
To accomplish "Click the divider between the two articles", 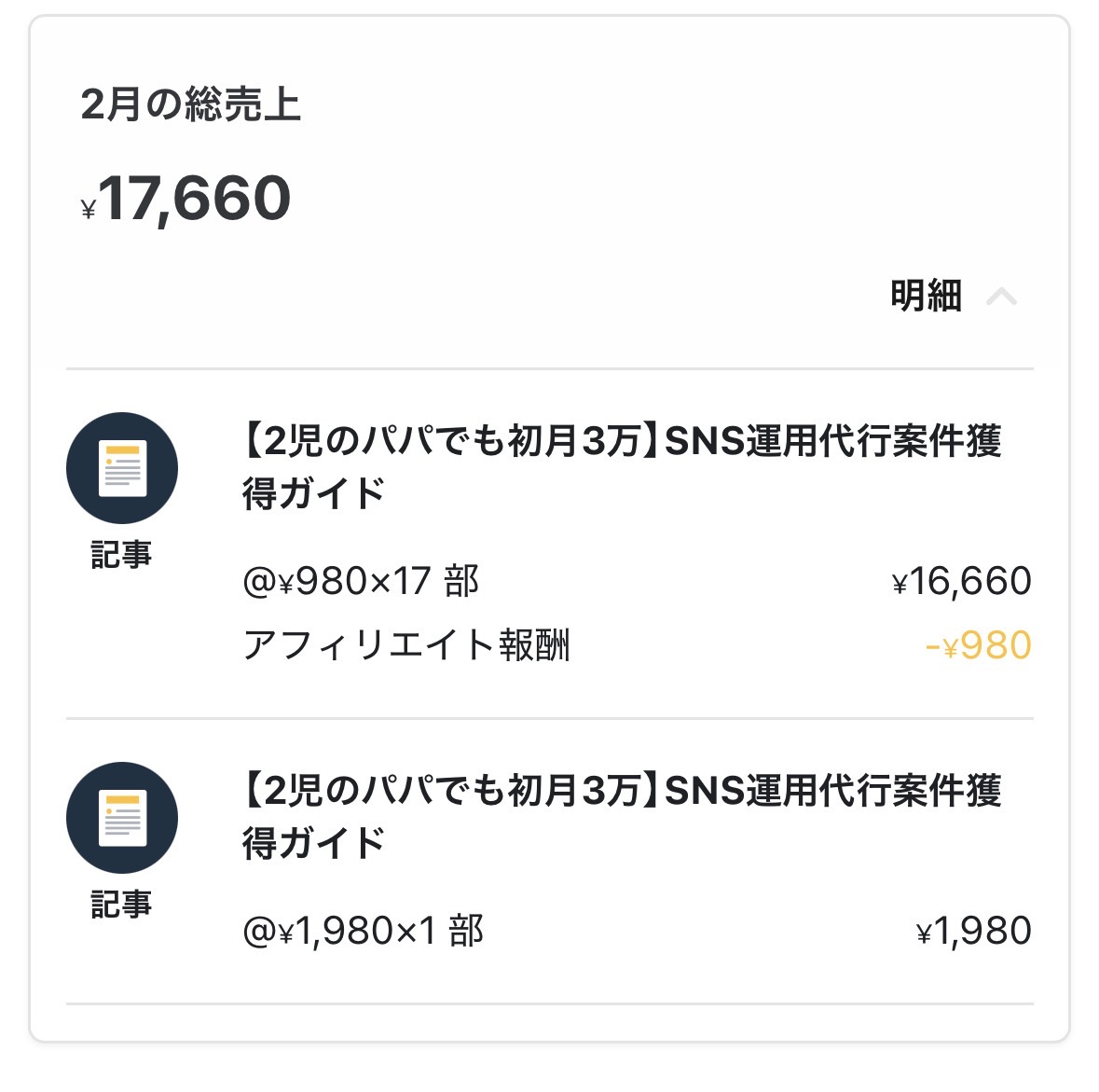I will (549, 719).
